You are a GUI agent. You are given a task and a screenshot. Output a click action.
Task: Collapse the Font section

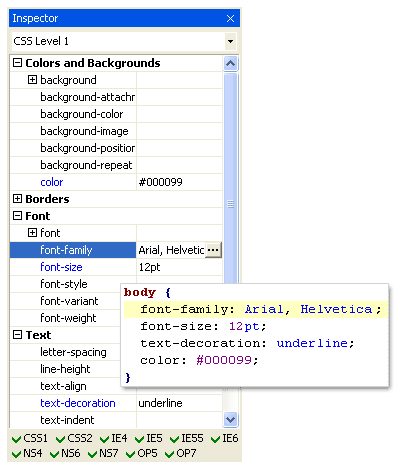17,216
